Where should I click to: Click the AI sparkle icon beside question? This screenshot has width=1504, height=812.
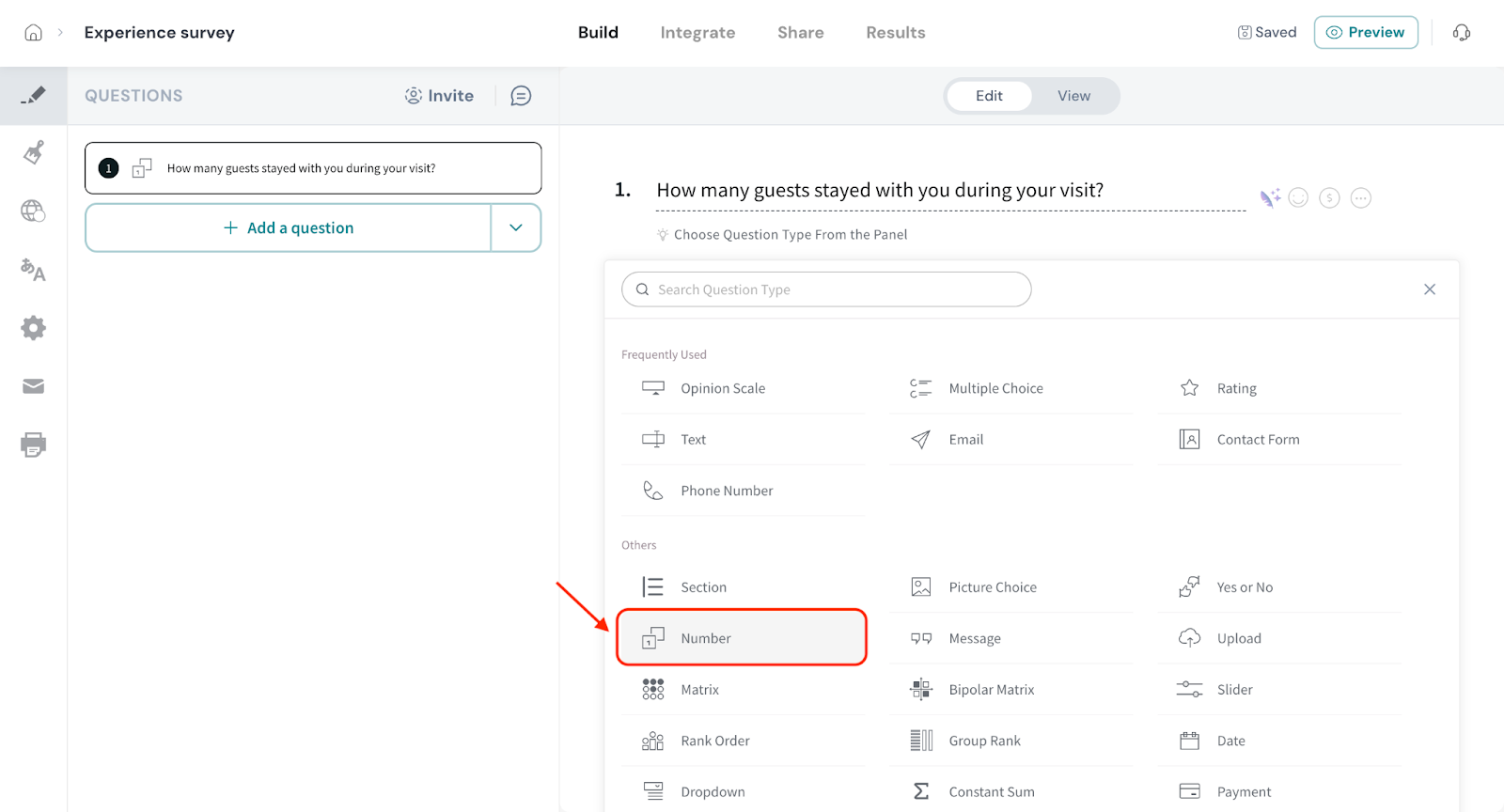1269,198
